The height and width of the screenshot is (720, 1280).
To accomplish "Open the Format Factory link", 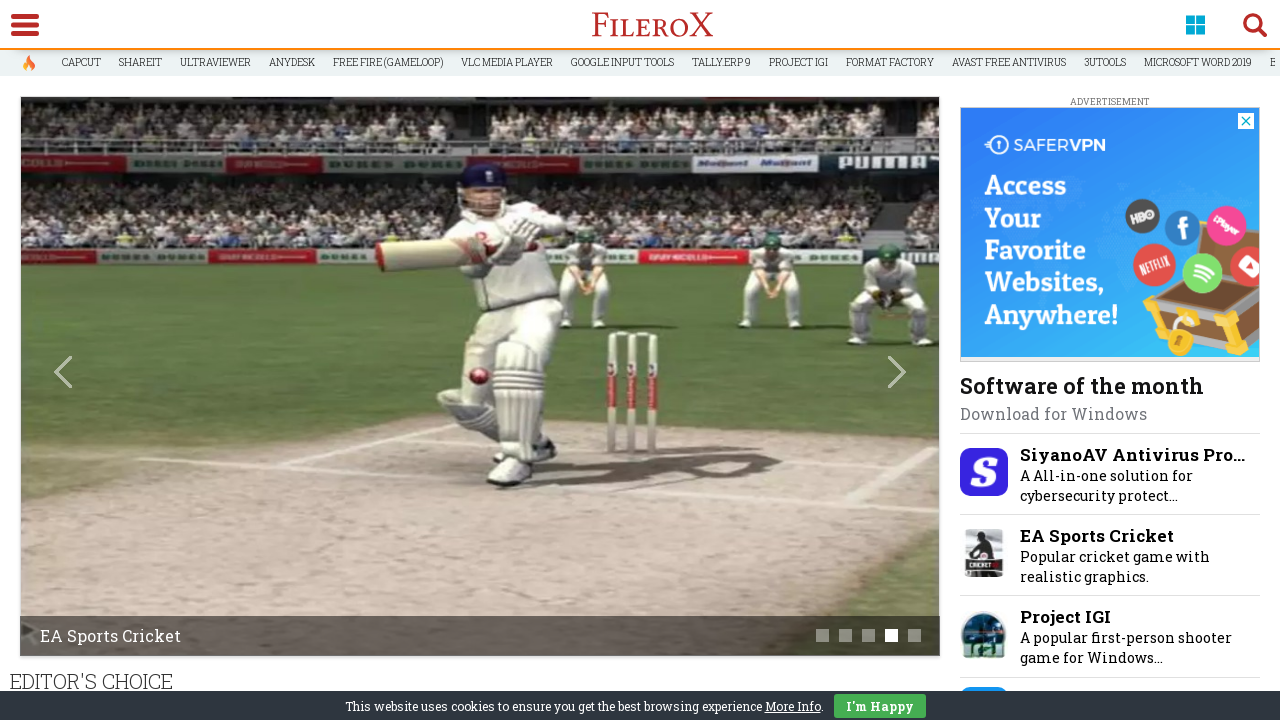I will click(890, 63).
